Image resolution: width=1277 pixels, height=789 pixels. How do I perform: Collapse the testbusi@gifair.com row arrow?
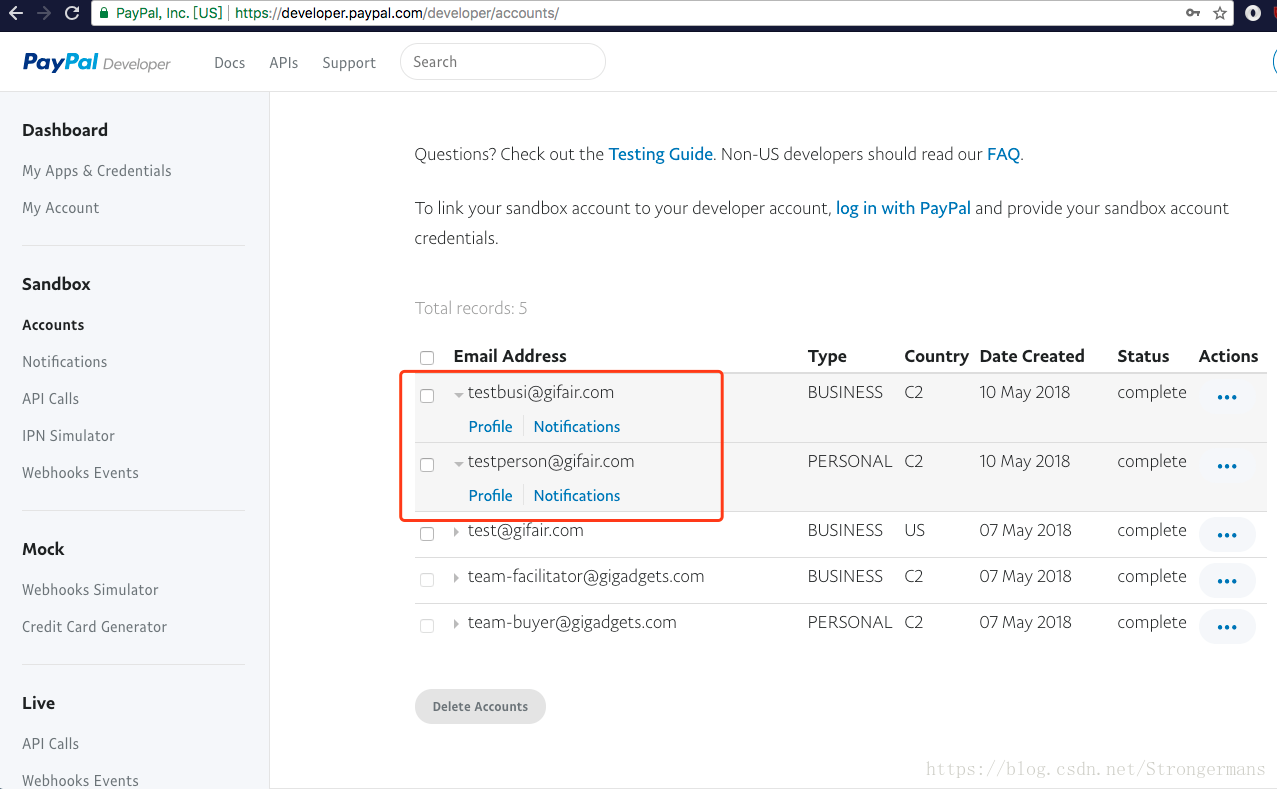(x=458, y=395)
